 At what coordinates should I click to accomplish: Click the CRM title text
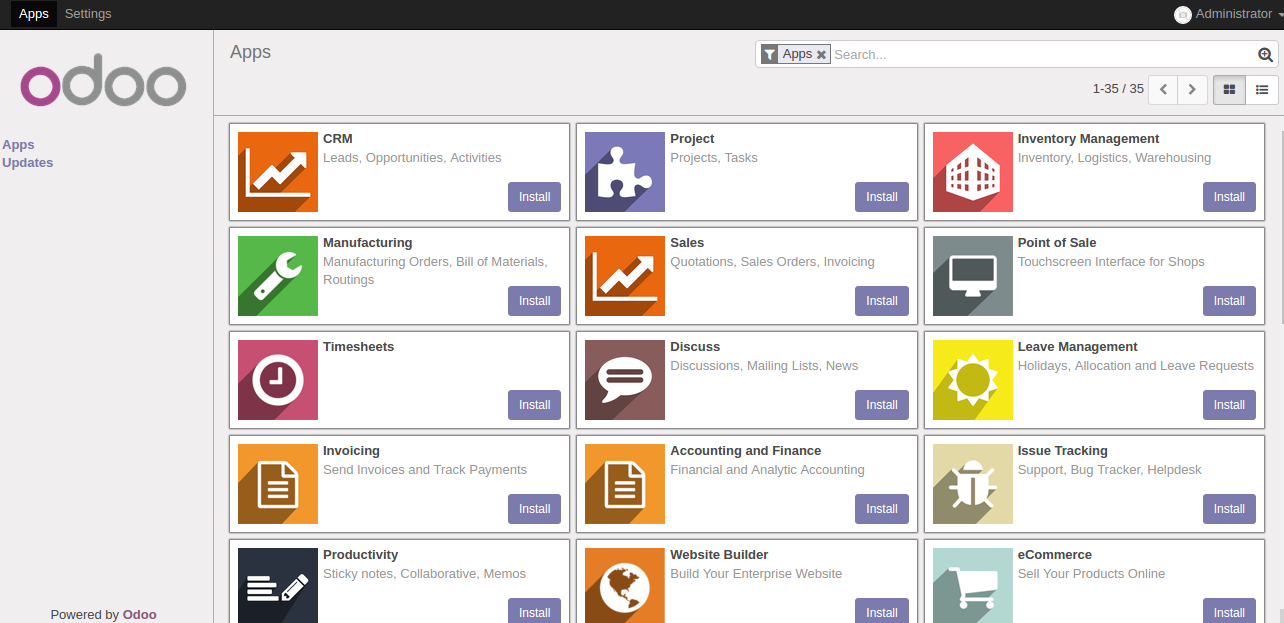[338, 139]
